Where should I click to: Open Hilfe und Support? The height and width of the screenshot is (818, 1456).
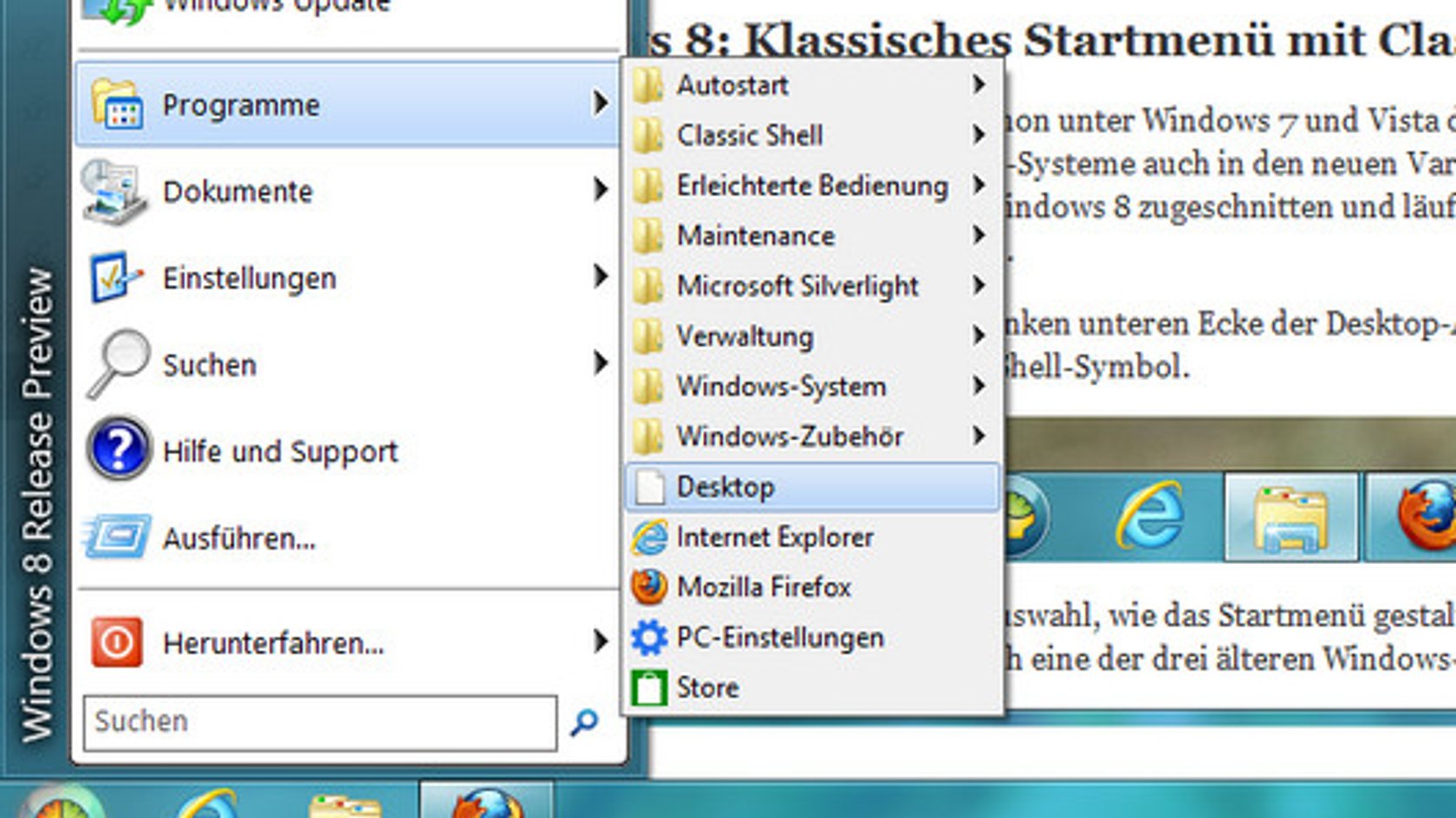coord(348,451)
